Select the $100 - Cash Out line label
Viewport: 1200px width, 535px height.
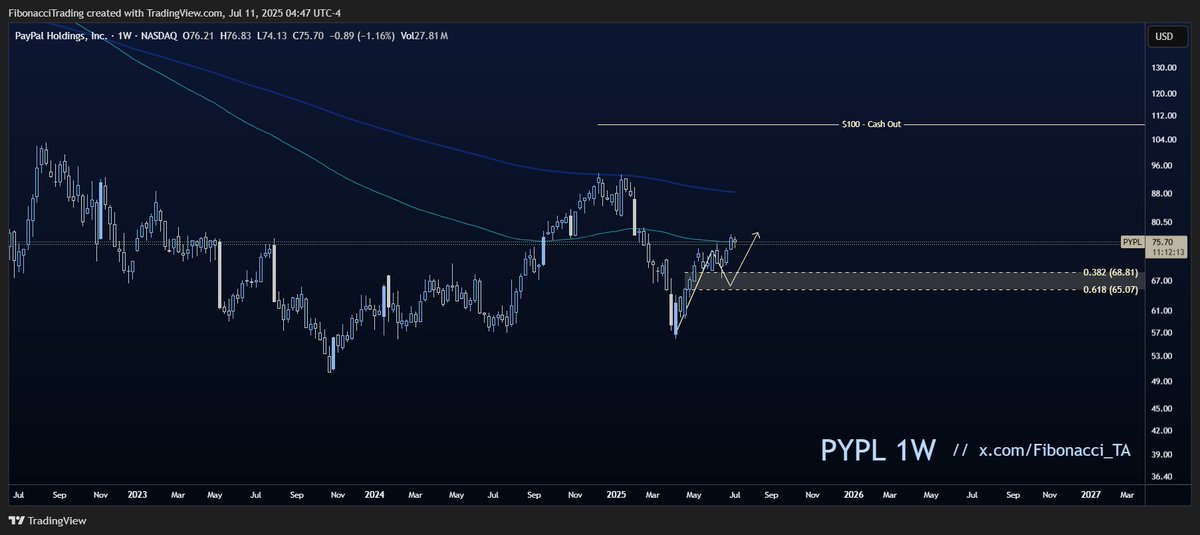pyautogui.click(x=873, y=125)
